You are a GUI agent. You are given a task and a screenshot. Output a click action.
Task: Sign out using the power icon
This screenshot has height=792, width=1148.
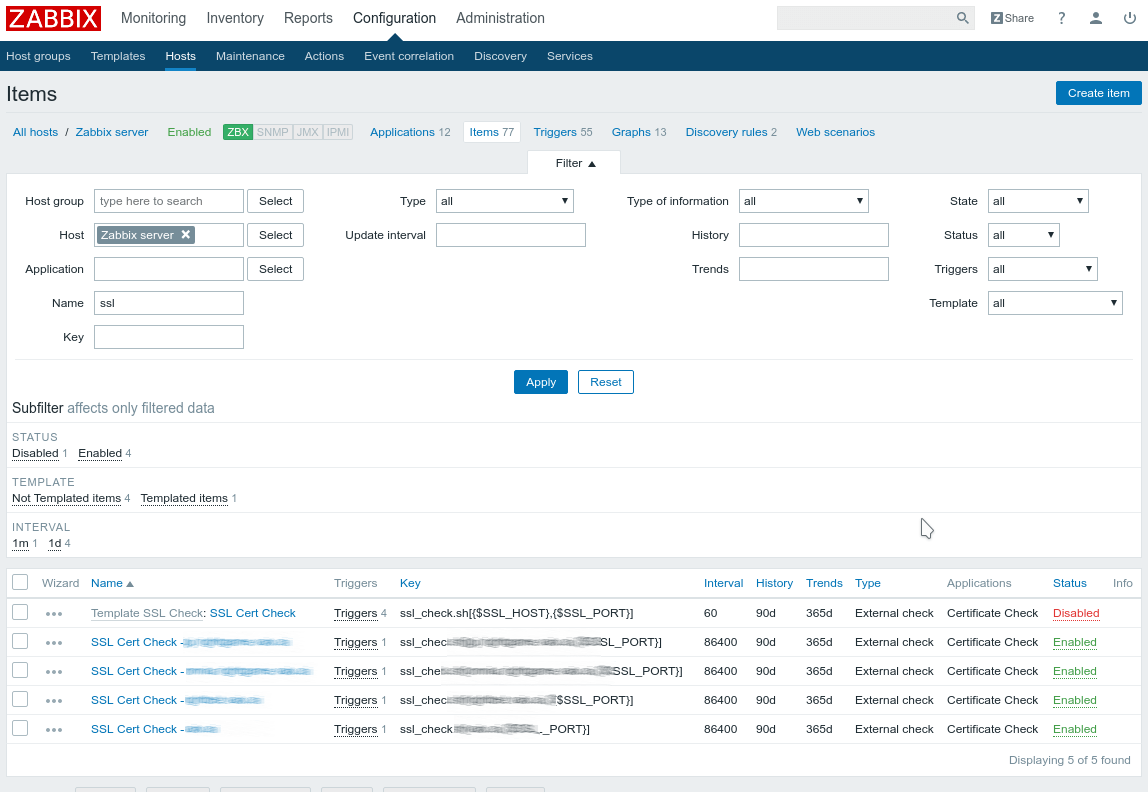[1129, 18]
